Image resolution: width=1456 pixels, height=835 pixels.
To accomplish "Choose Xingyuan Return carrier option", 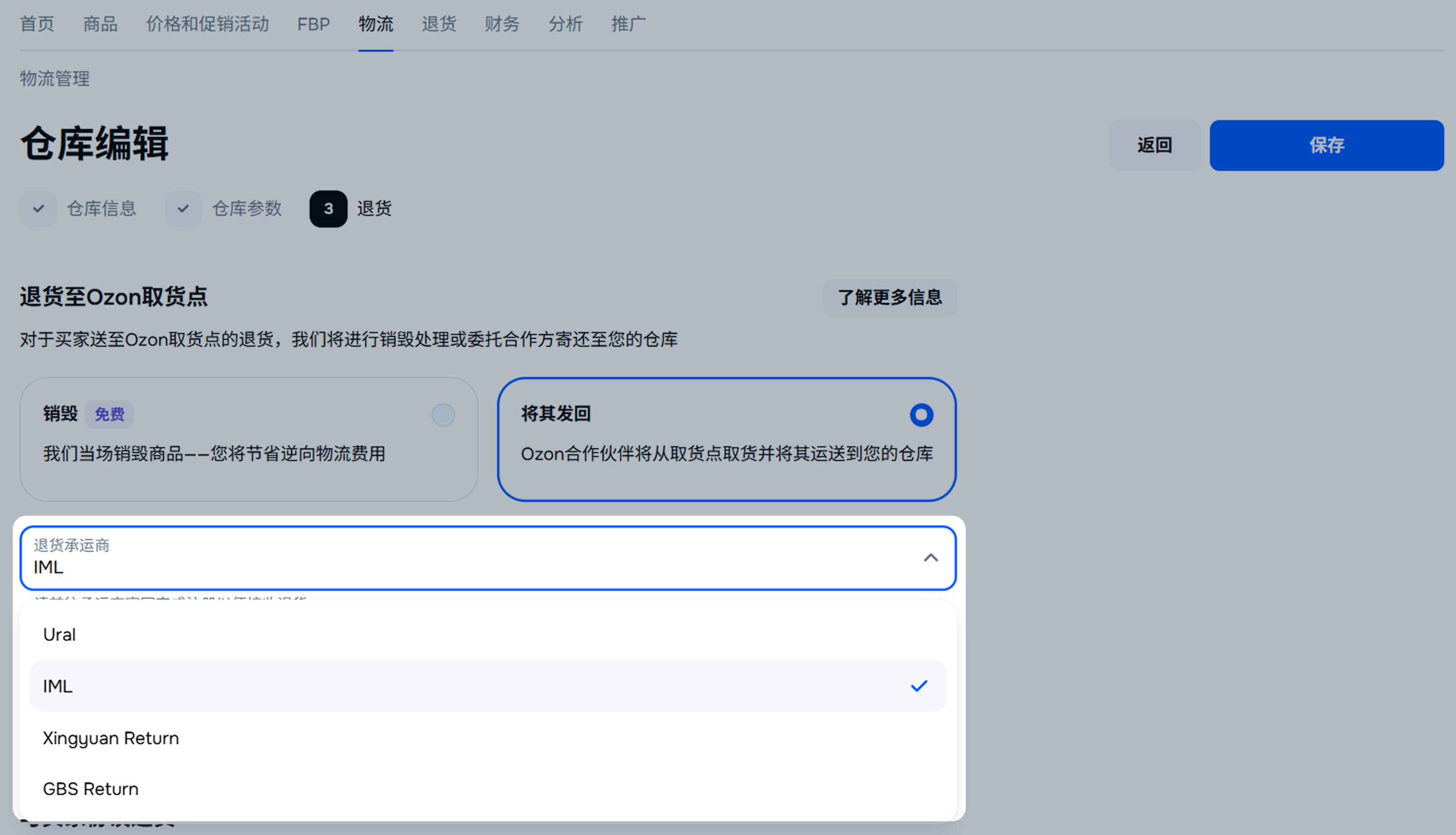I will pos(111,737).
